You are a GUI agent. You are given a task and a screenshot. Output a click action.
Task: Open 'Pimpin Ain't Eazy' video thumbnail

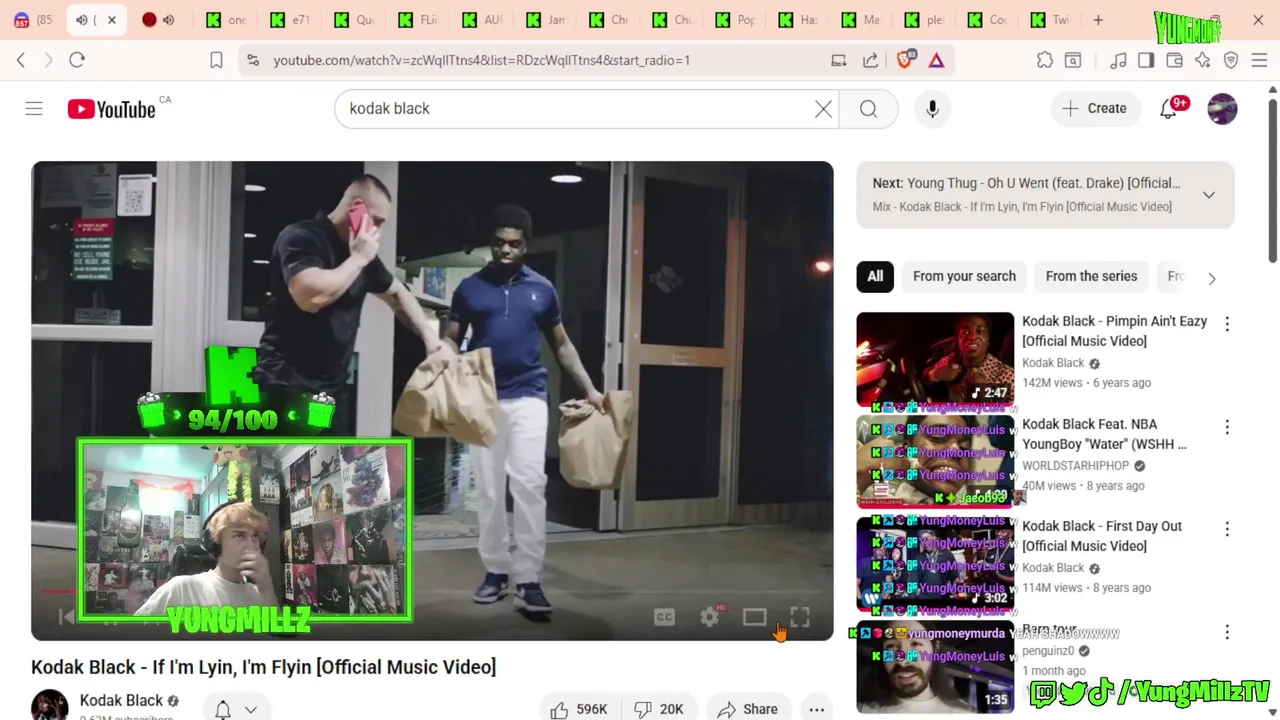click(935, 358)
